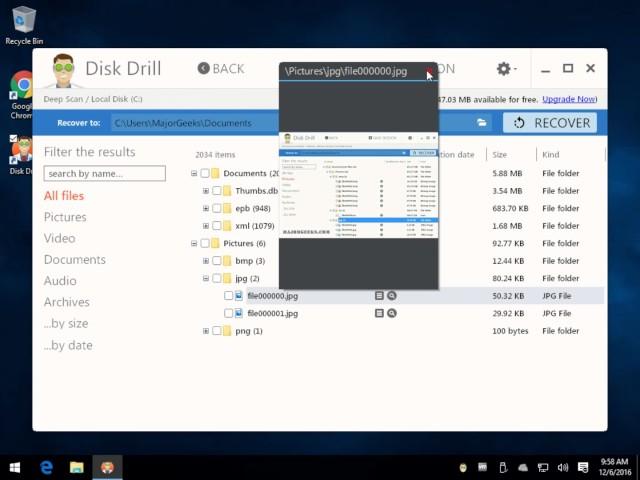Follow the Upgrade Now link
Viewport: 640px width, 480px height.
pyautogui.click(x=569, y=99)
